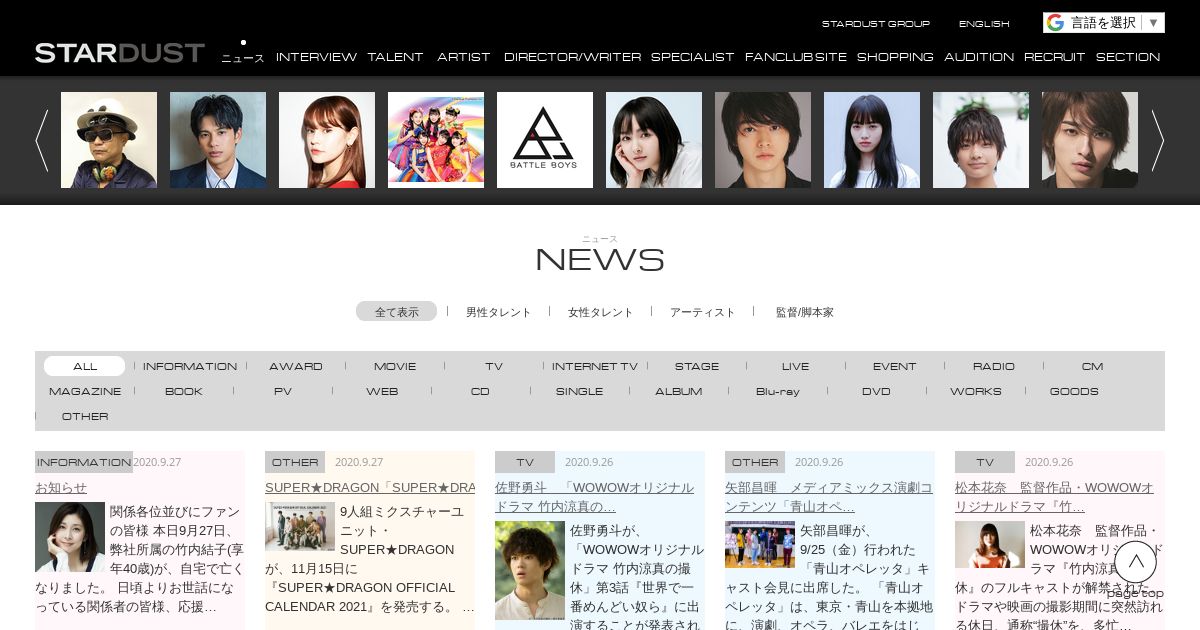Screen dimensions: 1200x630
Task: Open the AUDITION menu item
Action: pyautogui.click(x=979, y=57)
